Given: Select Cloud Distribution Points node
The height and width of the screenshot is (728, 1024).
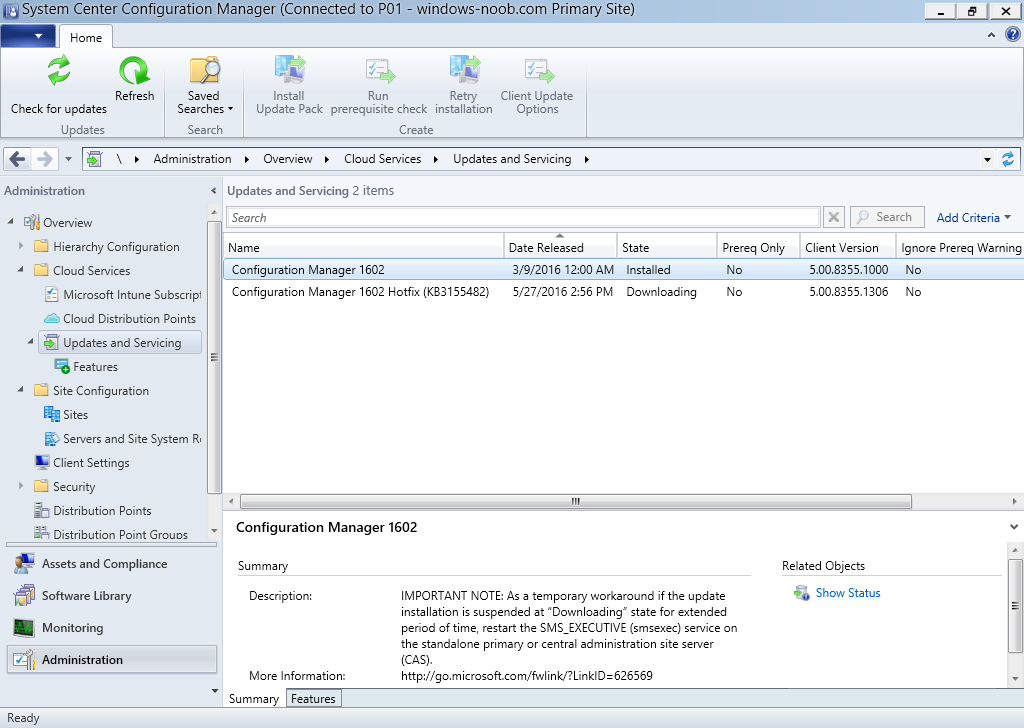Looking at the screenshot, I should coord(120,319).
